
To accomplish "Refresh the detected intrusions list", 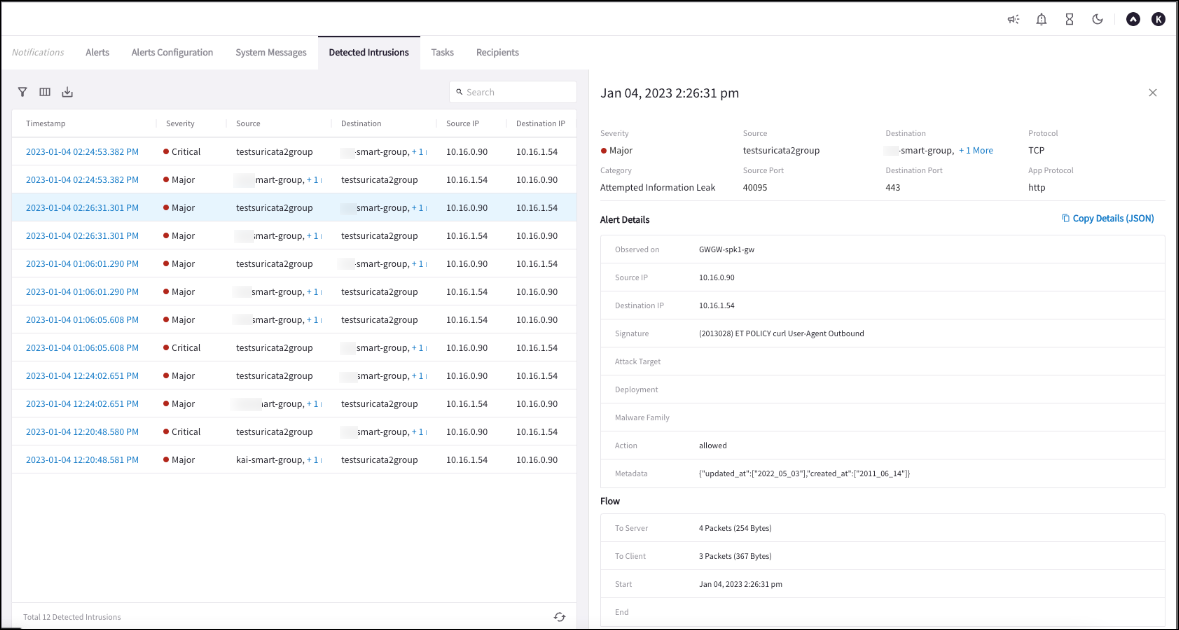I will point(560,617).
